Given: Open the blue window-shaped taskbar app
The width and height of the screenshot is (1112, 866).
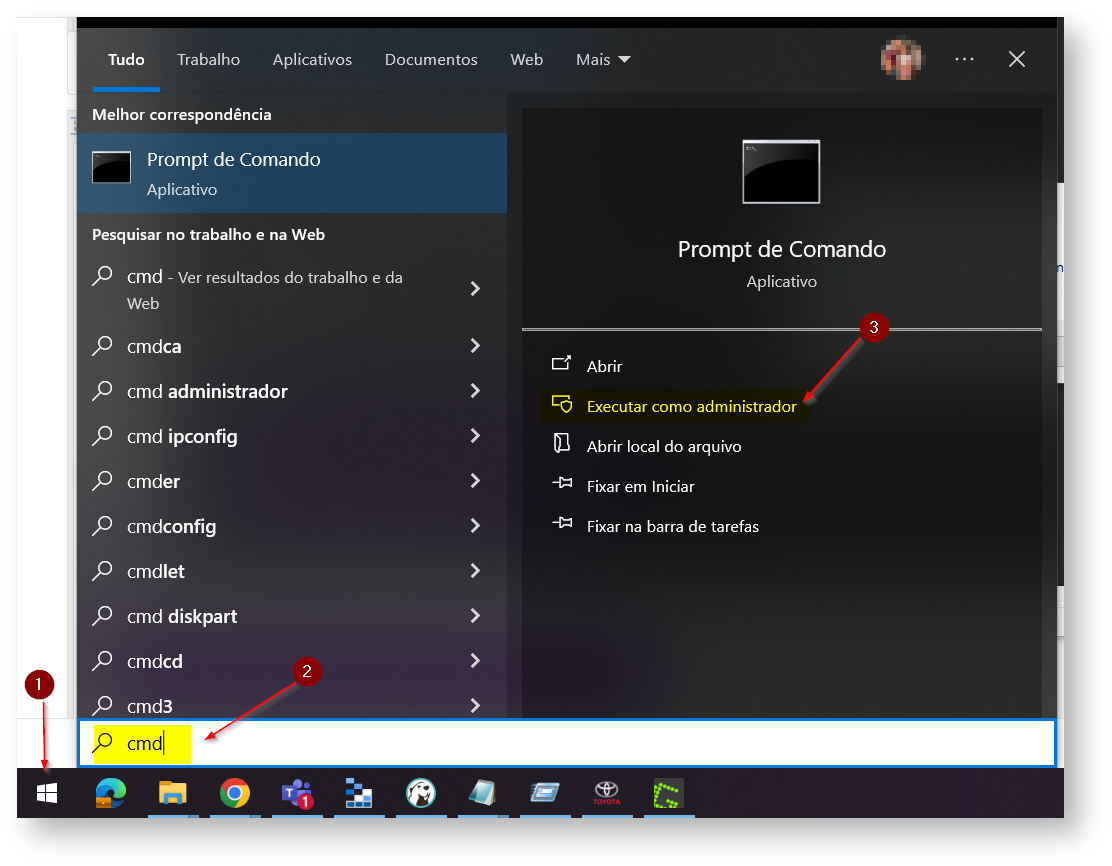Looking at the screenshot, I should (x=545, y=792).
